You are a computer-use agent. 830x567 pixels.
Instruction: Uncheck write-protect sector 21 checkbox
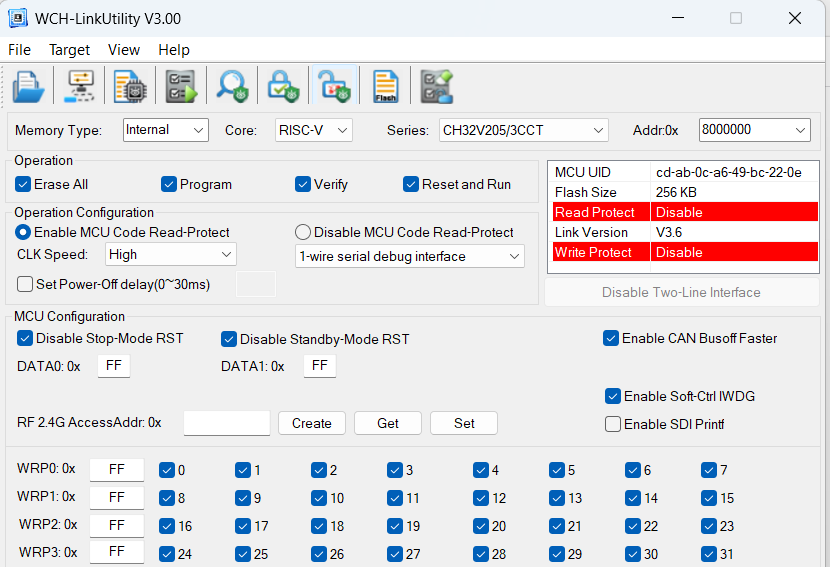click(557, 526)
